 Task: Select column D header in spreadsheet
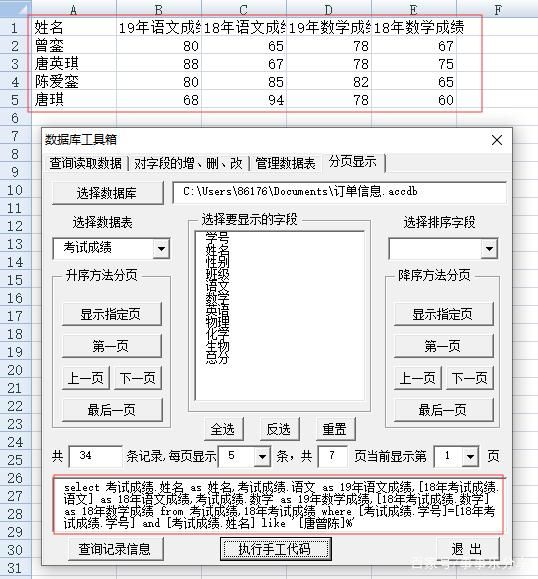[x=329, y=9]
